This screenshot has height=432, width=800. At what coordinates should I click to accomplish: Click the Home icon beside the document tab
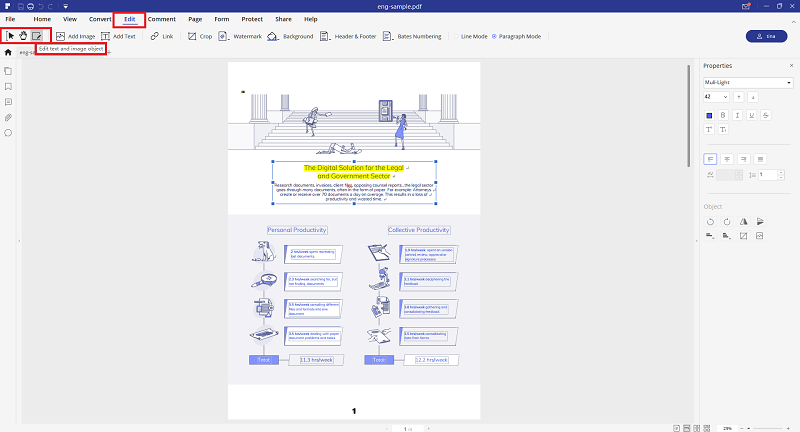pos(9,51)
